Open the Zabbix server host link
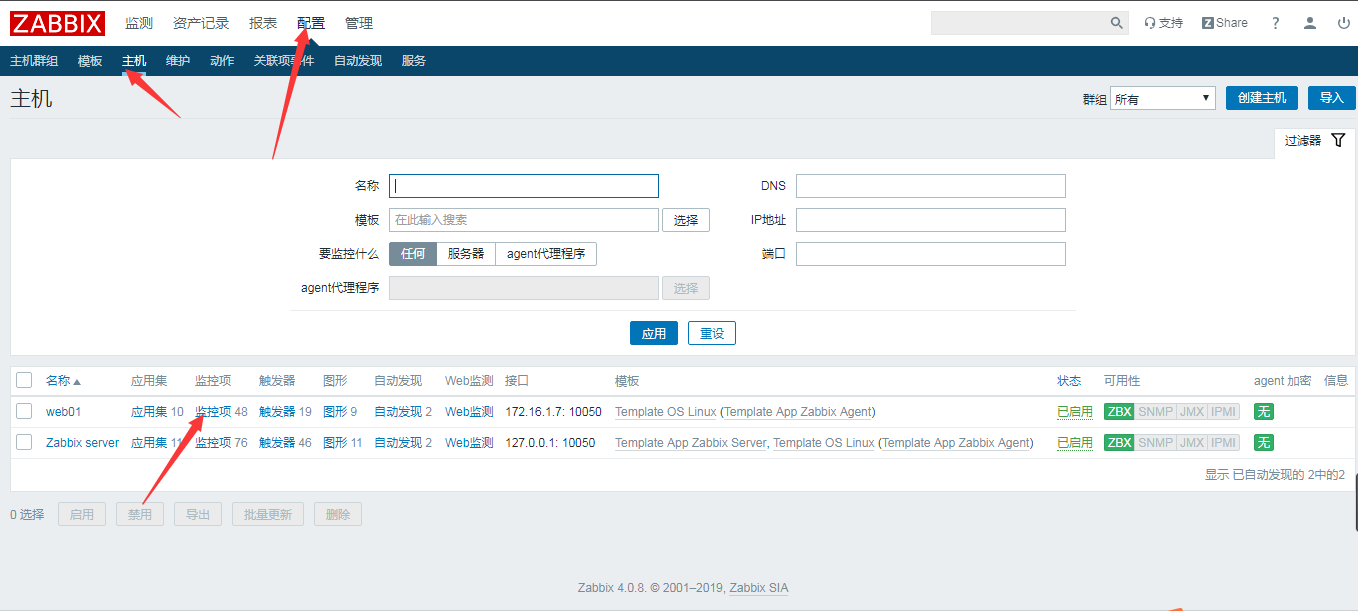This screenshot has height=611, width=1358. (x=82, y=443)
